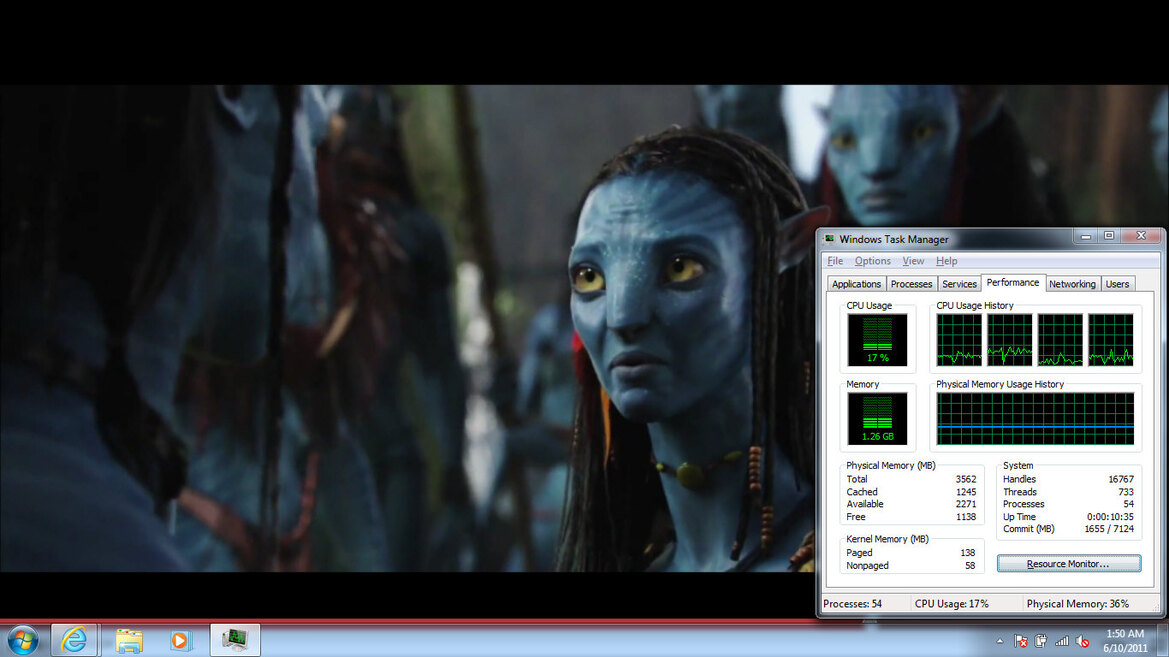This screenshot has width=1169, height=657.
Task: Open Action Center flag tray icon
Action: pyautogui.click(x=1021, y=641)
